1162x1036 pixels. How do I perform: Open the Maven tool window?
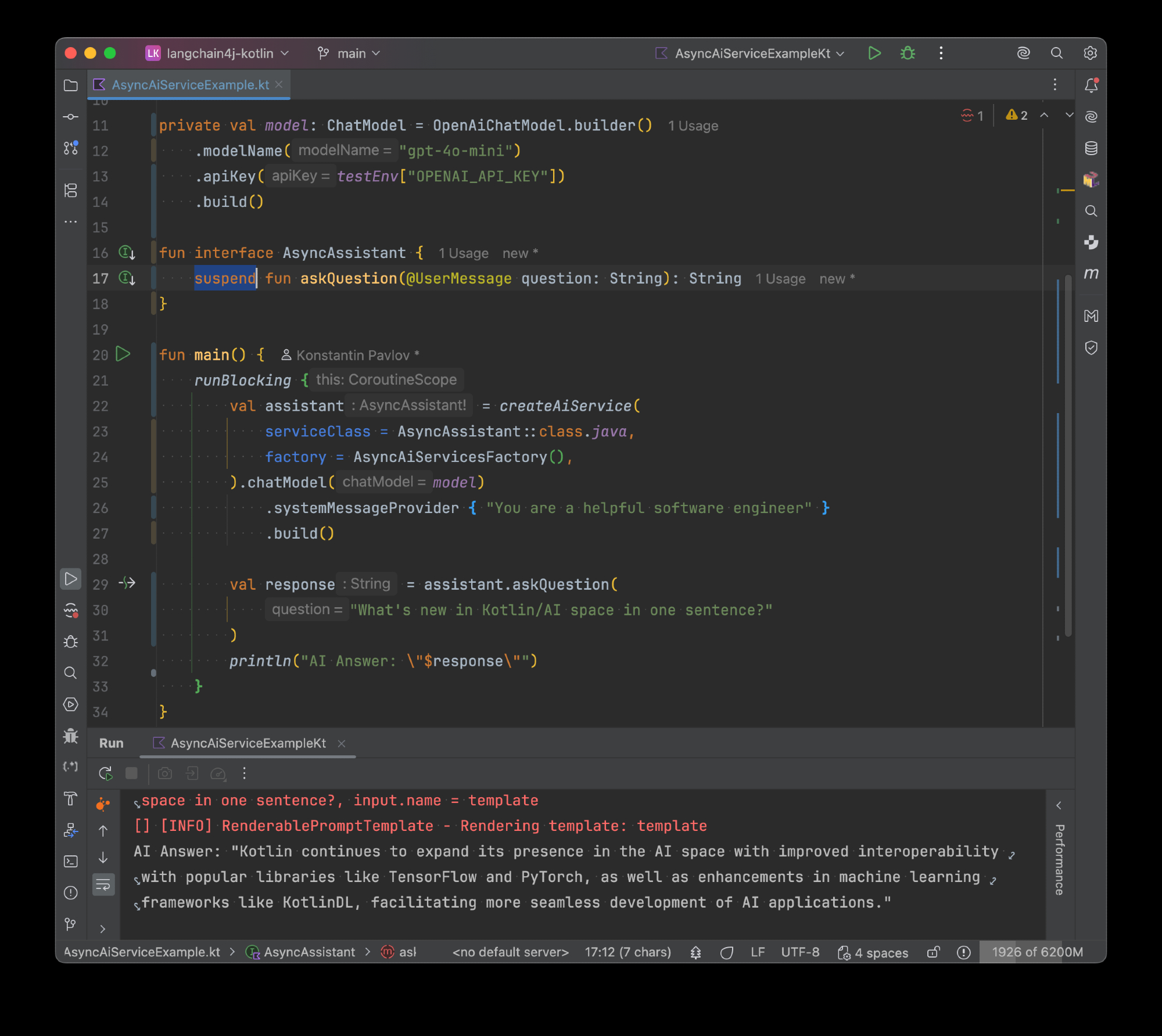pos(1091,274)
